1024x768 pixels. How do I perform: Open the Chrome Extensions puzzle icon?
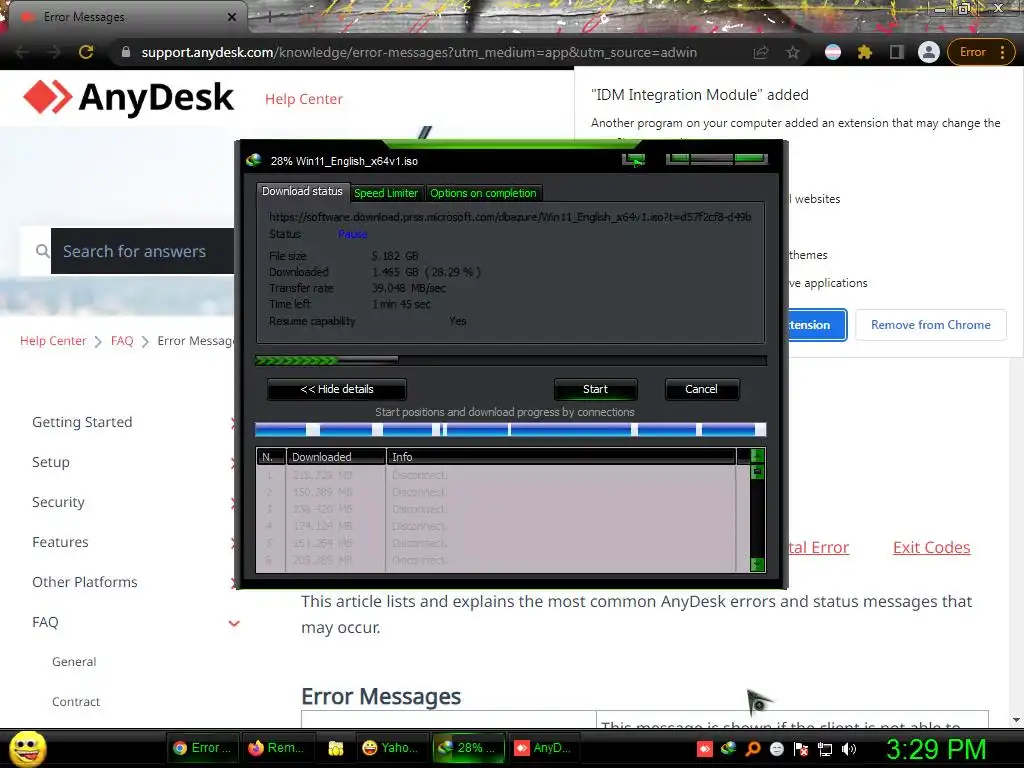[x=865, y=52]
